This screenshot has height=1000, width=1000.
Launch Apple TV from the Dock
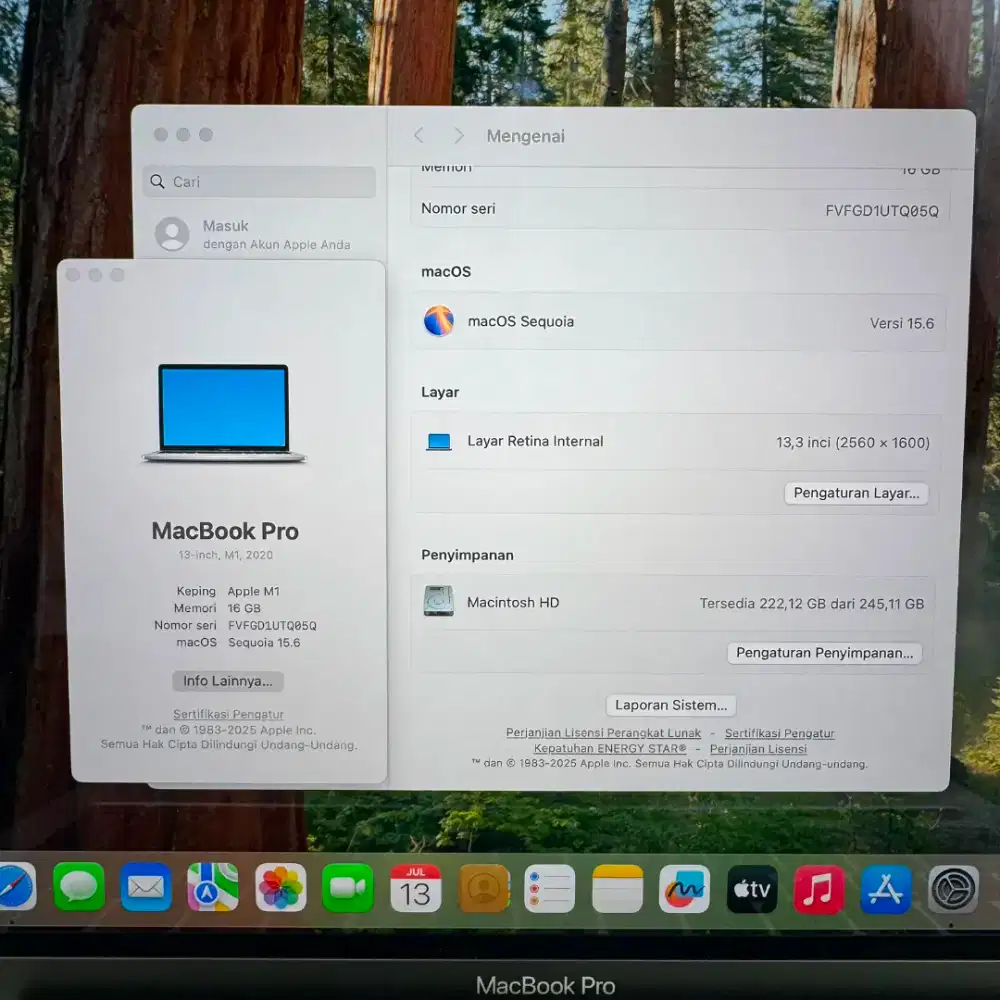click(752, 889)
